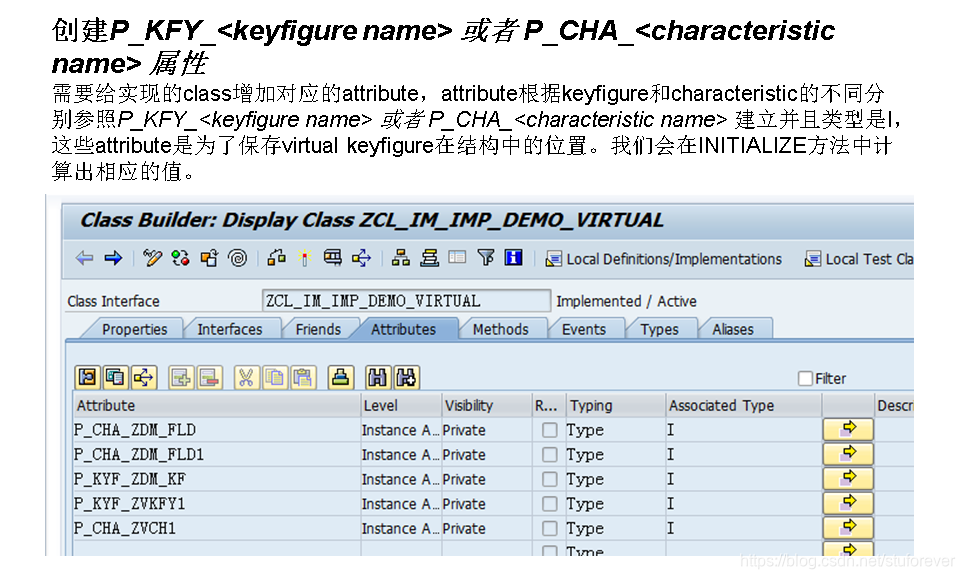Click the spiral Check icon
The image size is (965, 579).
tap(238, 258)
